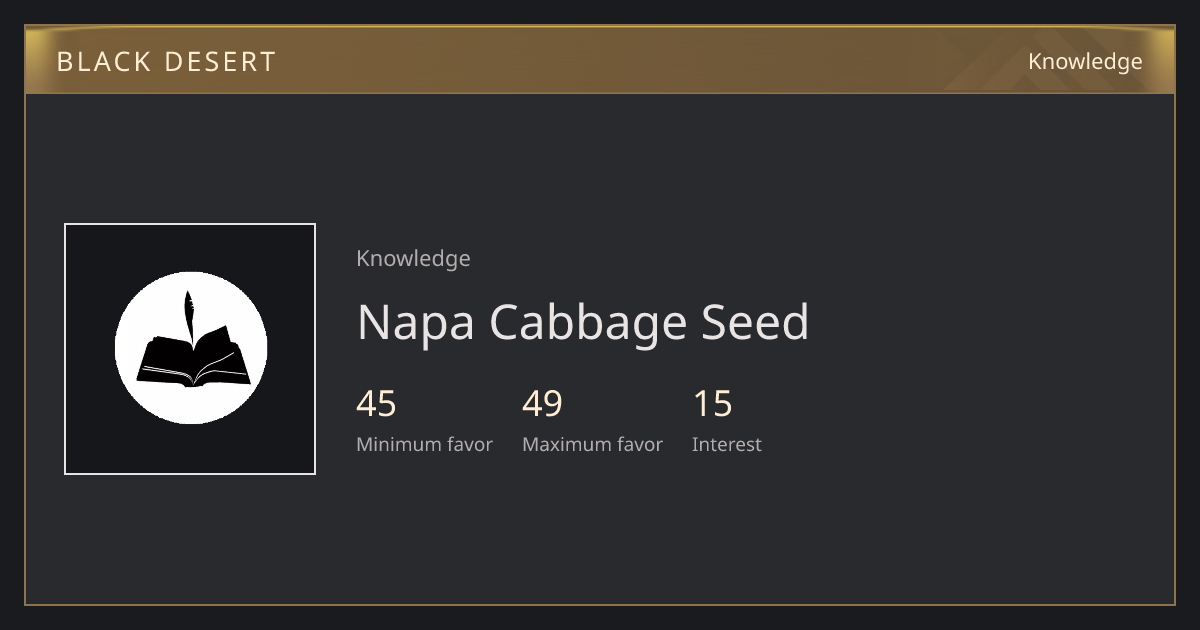Screen dimensions: 1200x630
Task: Select the Napa Cabbage Seed title
Action: coord(583,322)
